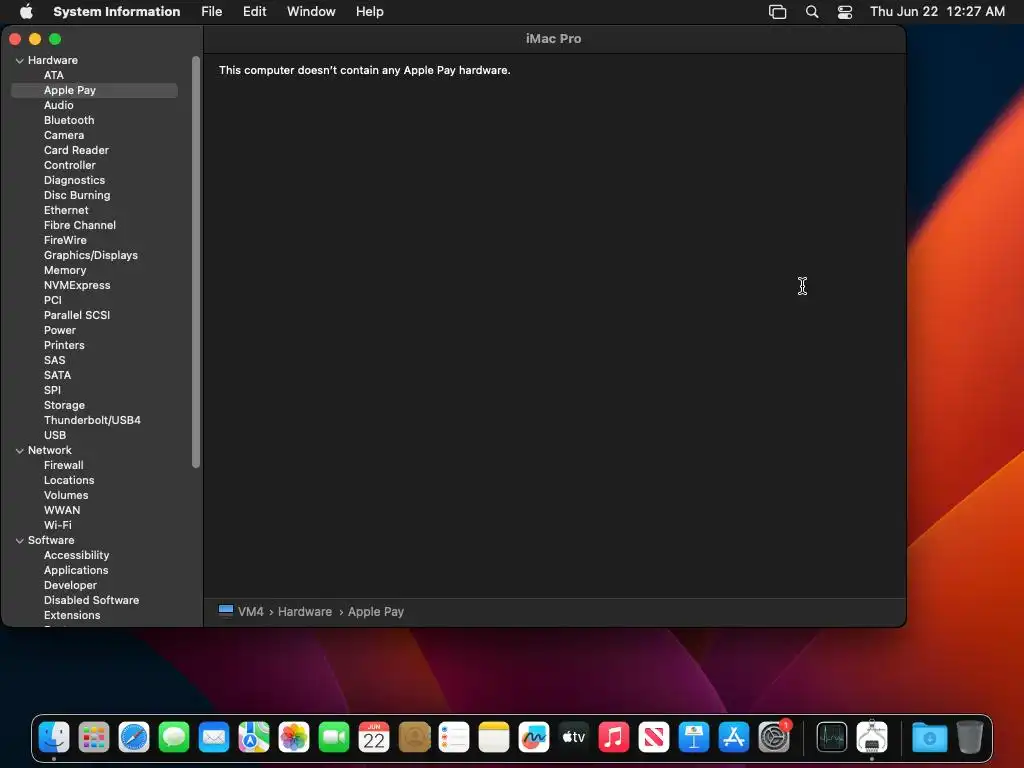Screen dimensions: 1024x768
Task: Select Audio in the sidebar
Action: click(x=59, y=105)
